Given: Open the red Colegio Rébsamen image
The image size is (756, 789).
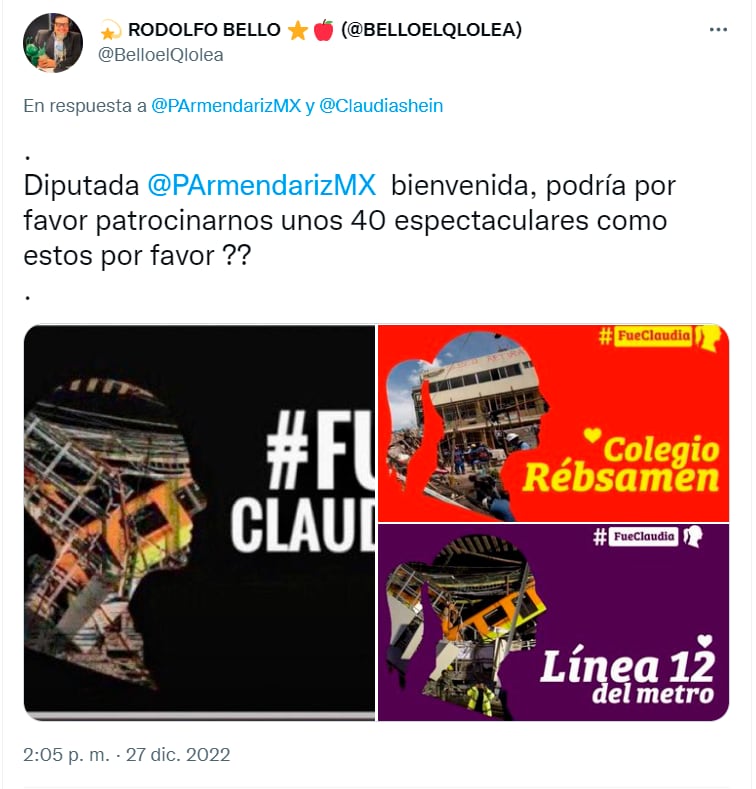Looking at the screenshot, I should tap(553, 423).
